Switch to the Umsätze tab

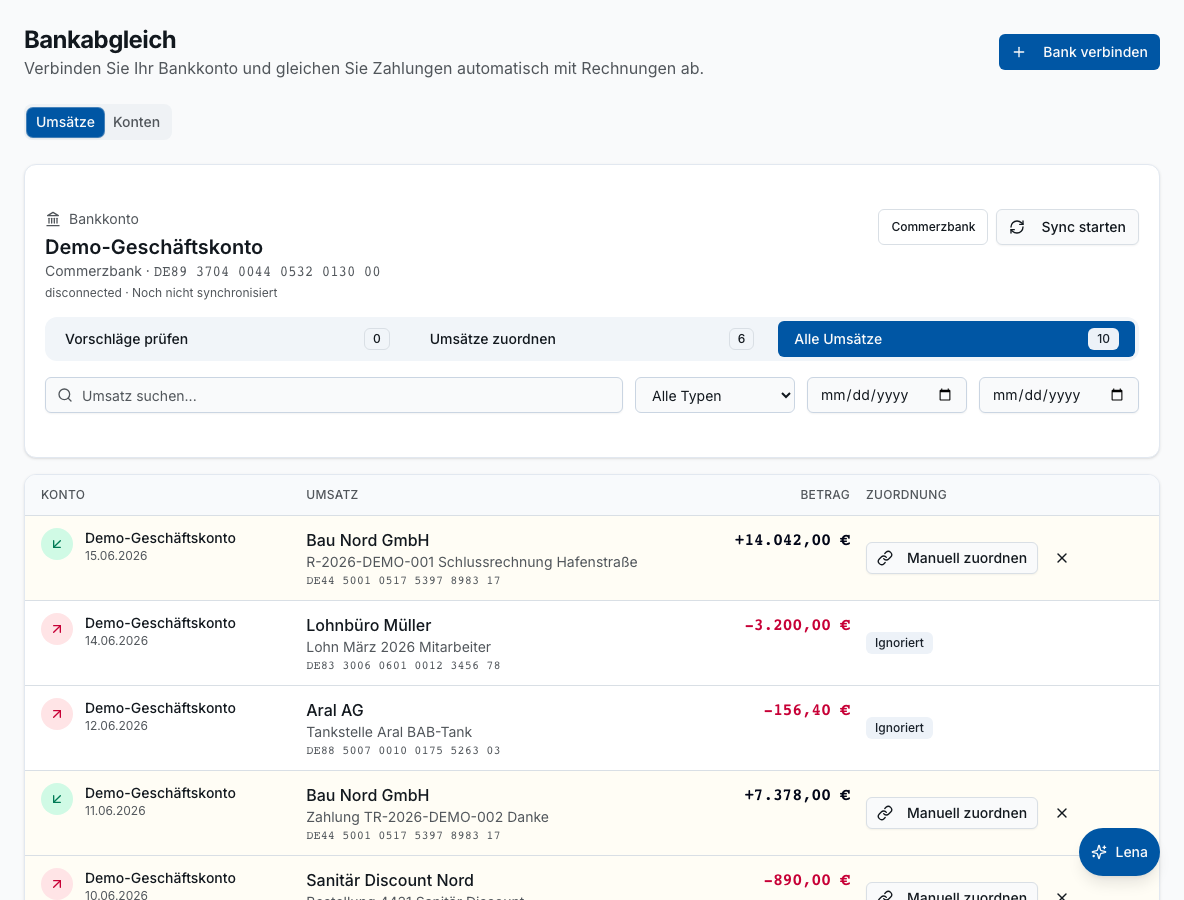coord(66,122)
